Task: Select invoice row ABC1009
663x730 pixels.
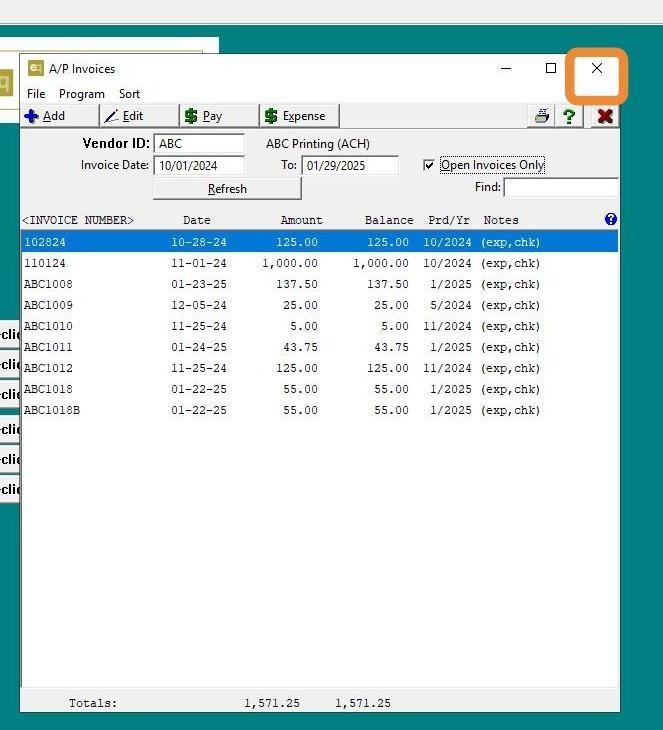Action: tap(319, 305)
